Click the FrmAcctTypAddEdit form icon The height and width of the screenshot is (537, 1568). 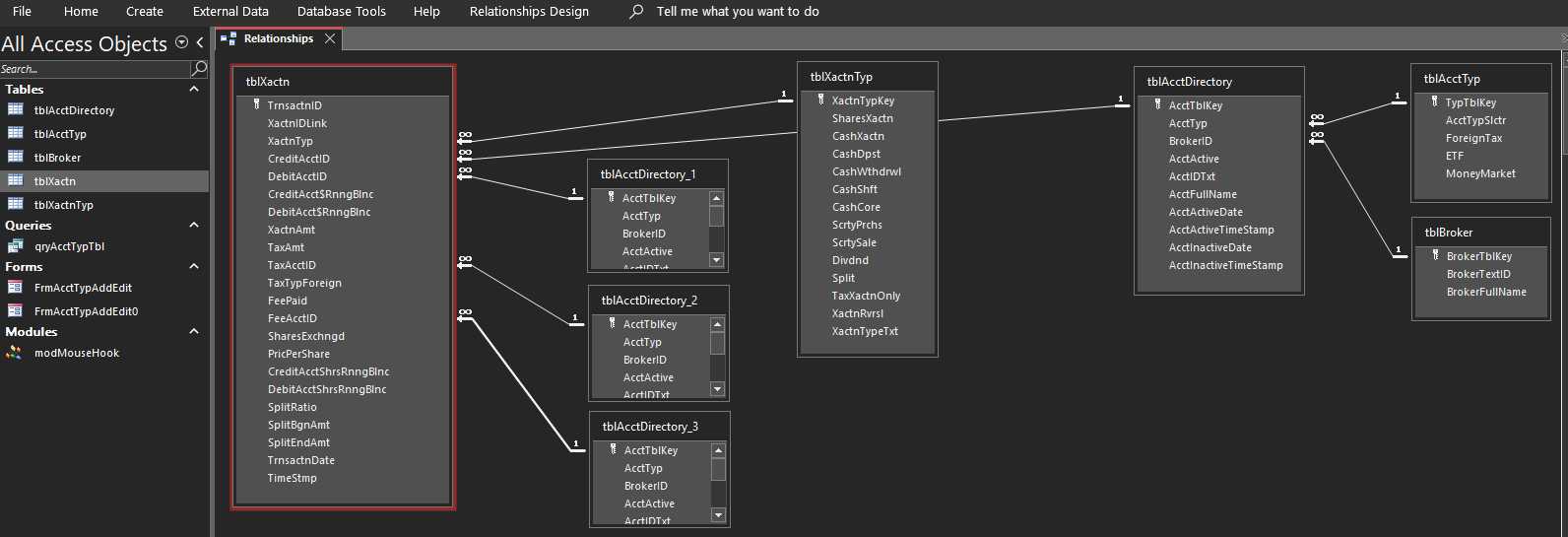point(16,288)
